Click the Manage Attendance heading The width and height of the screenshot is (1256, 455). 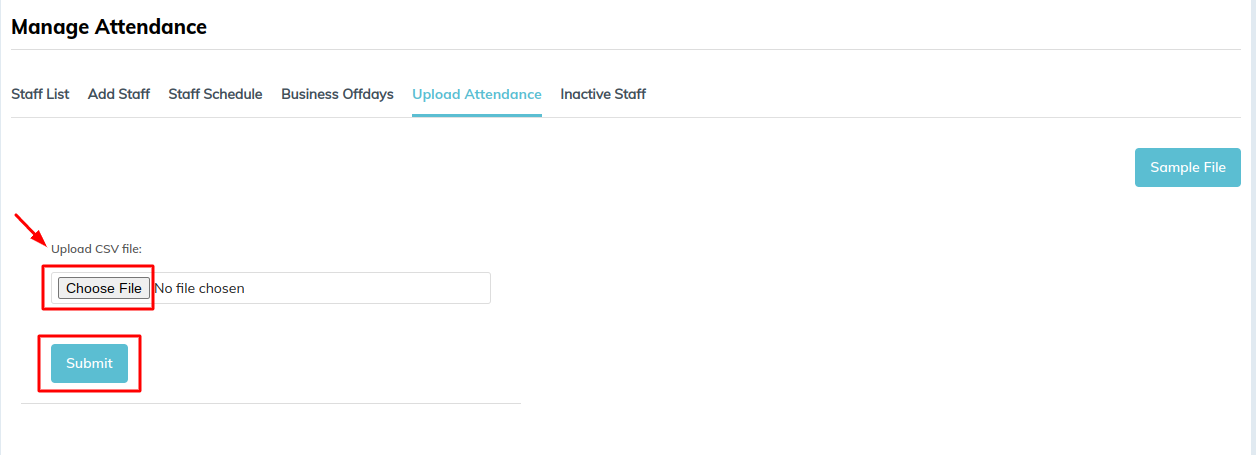[109, 27]
